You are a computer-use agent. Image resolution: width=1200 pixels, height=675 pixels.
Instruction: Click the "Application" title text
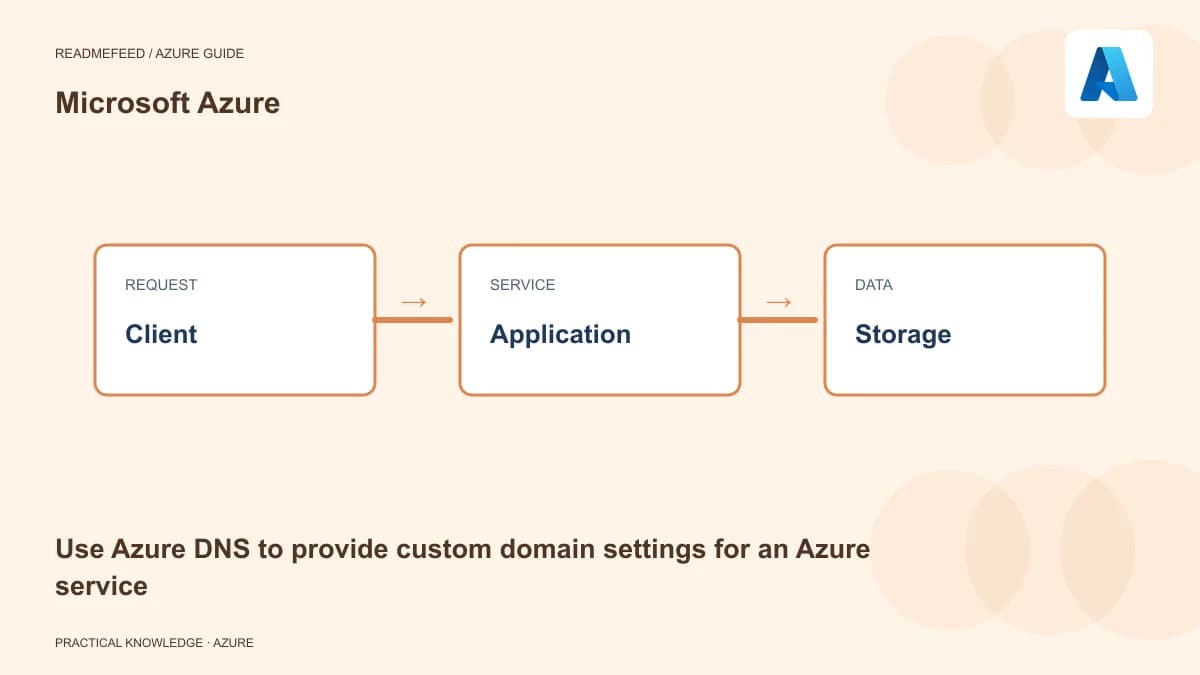click(560, 335)
